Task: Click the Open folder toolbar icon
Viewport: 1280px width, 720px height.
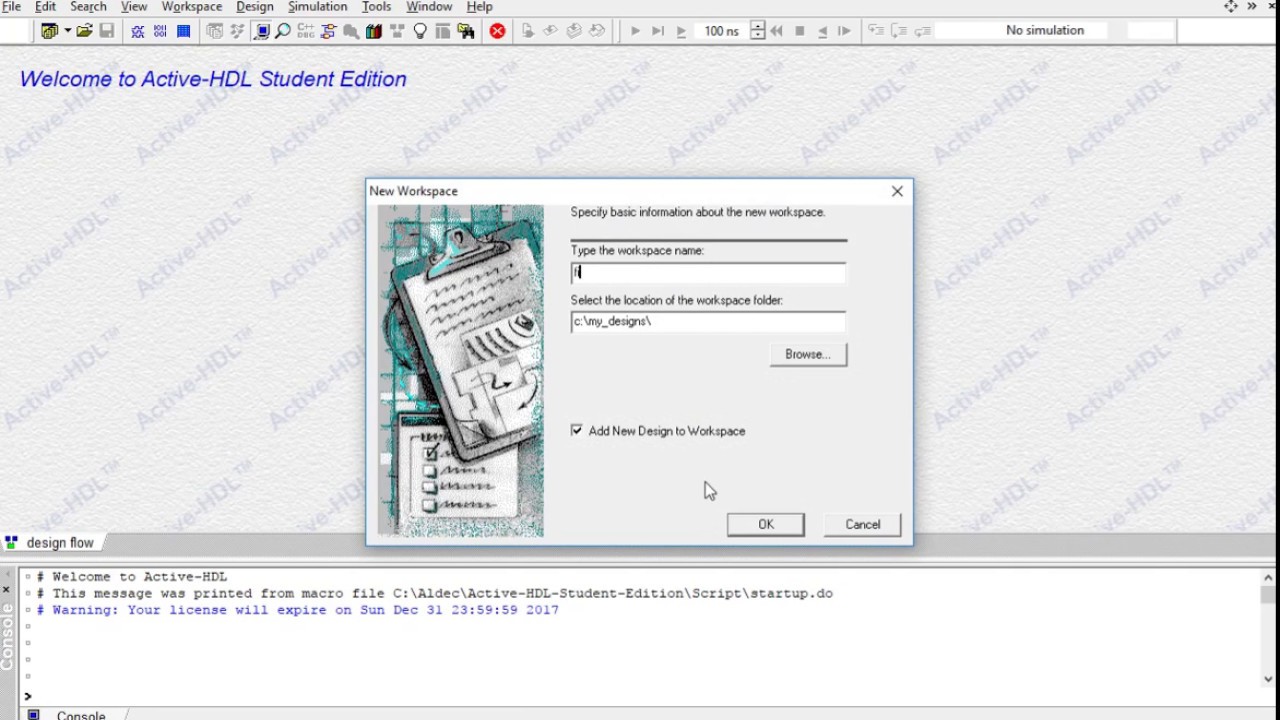Action: 85,31
